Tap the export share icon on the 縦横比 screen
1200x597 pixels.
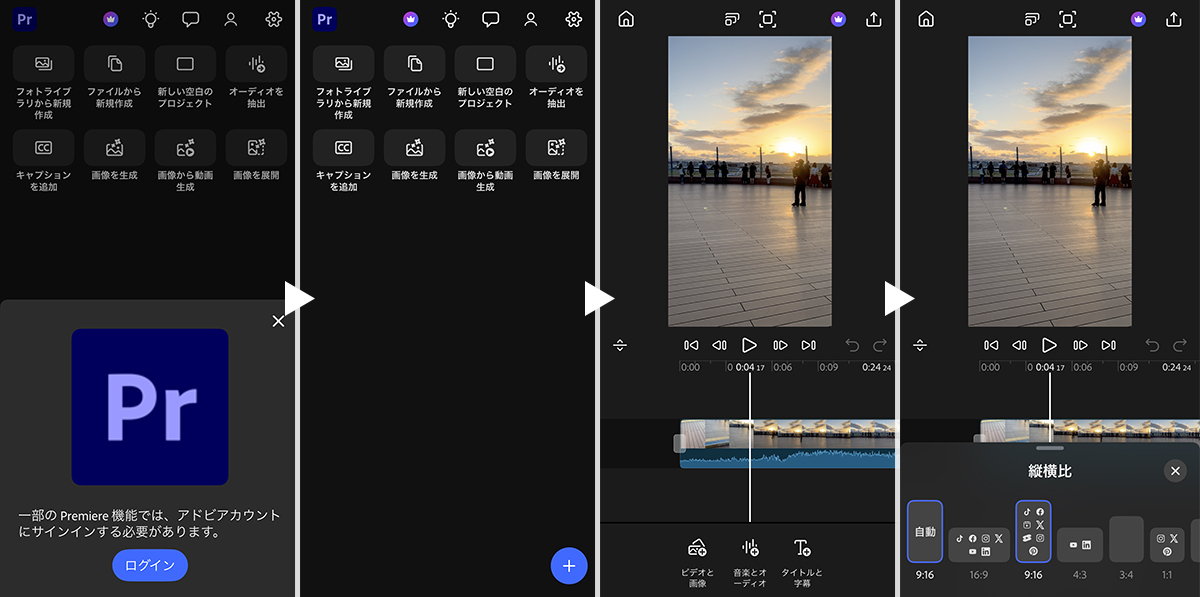[1173, 19]
